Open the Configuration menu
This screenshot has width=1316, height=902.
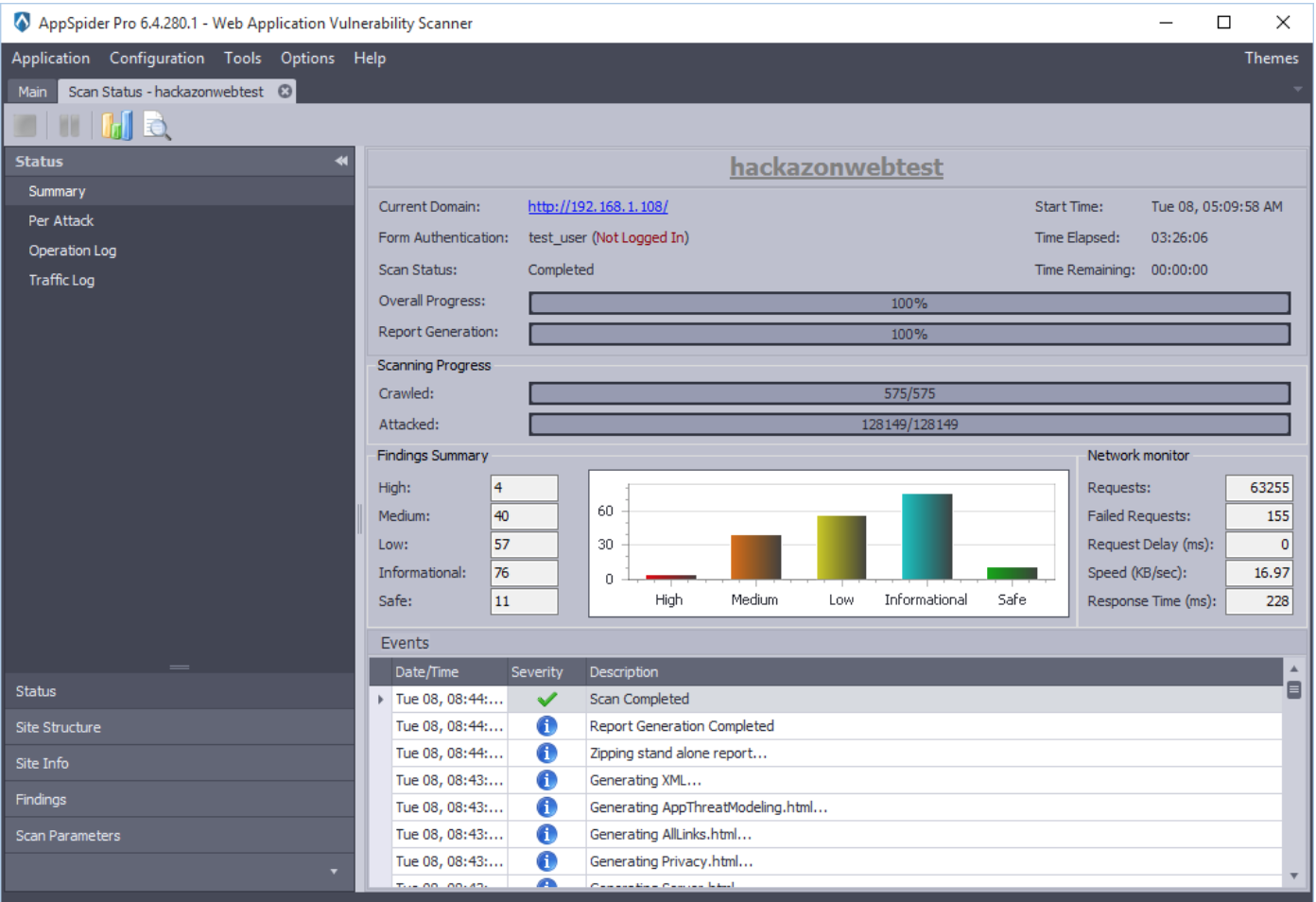point(157,59)
